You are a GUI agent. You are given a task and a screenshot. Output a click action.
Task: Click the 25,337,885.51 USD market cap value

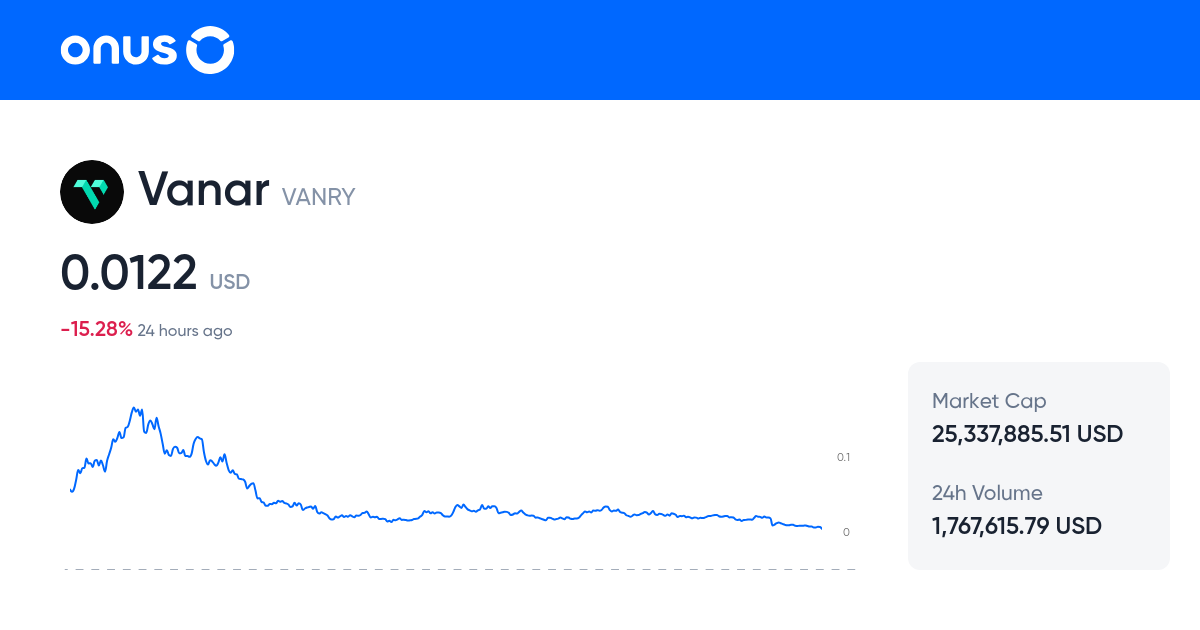click(1027, 434)
